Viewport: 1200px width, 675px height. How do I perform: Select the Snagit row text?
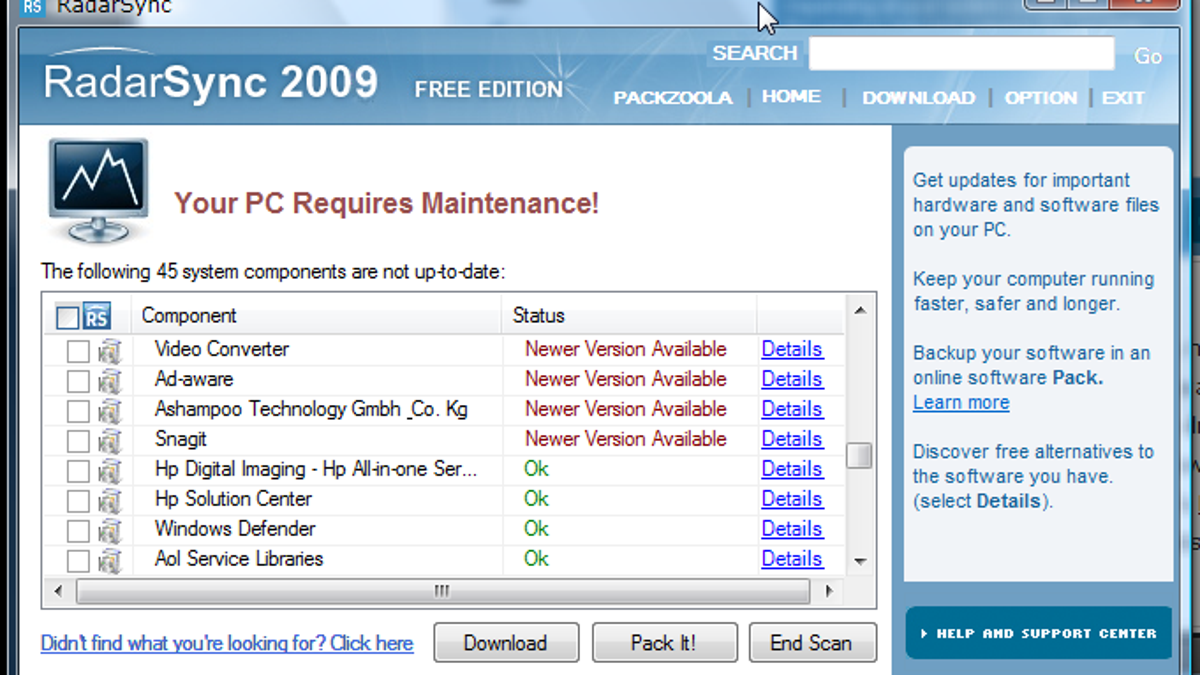point(181,439)
